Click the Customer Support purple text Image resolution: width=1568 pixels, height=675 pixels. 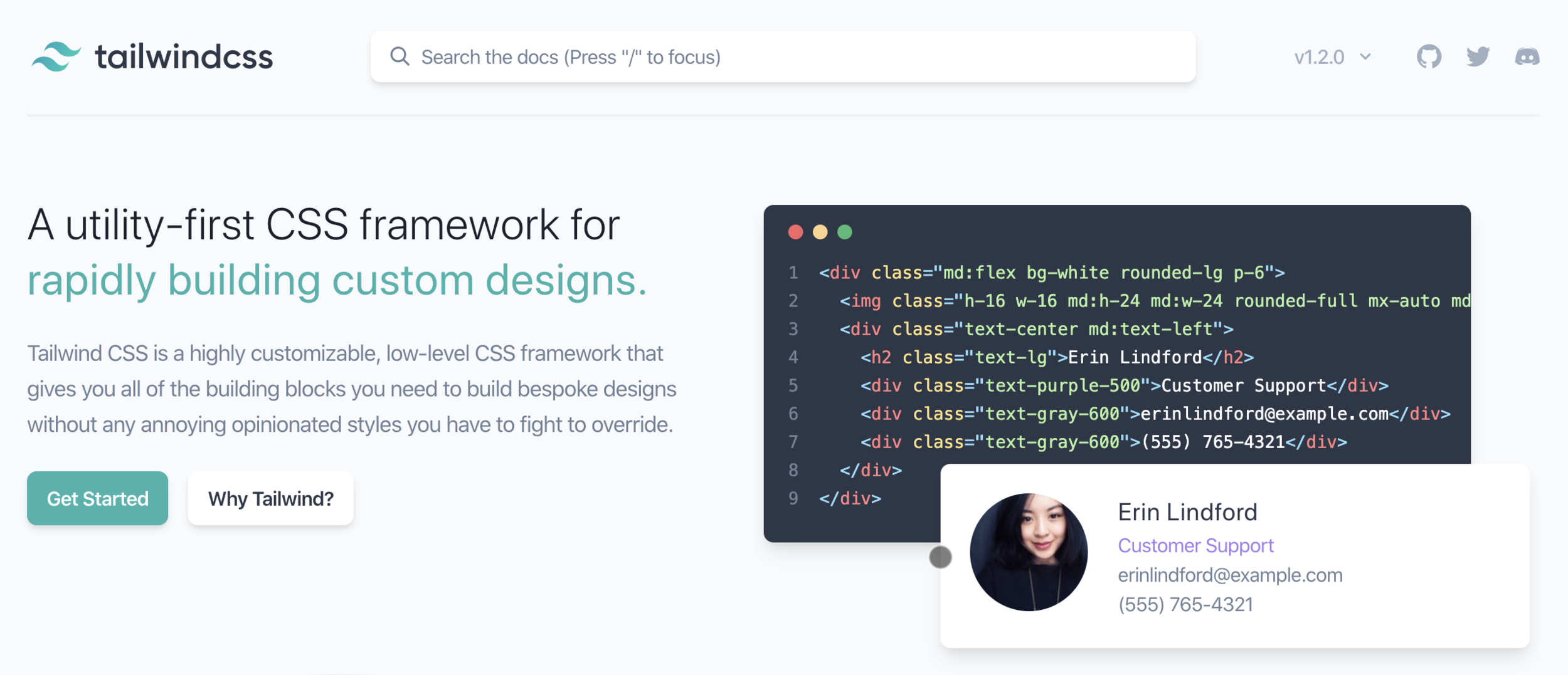coord(1195,545)
